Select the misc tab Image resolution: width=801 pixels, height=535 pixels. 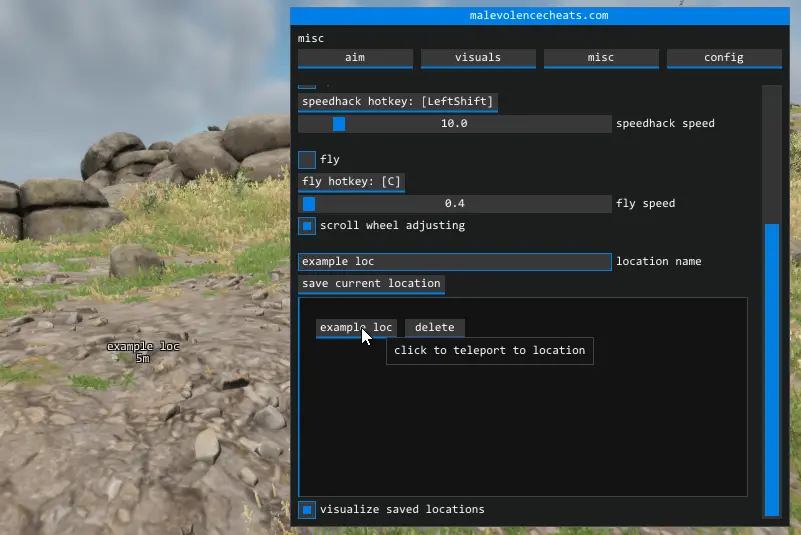pos(601,58)
